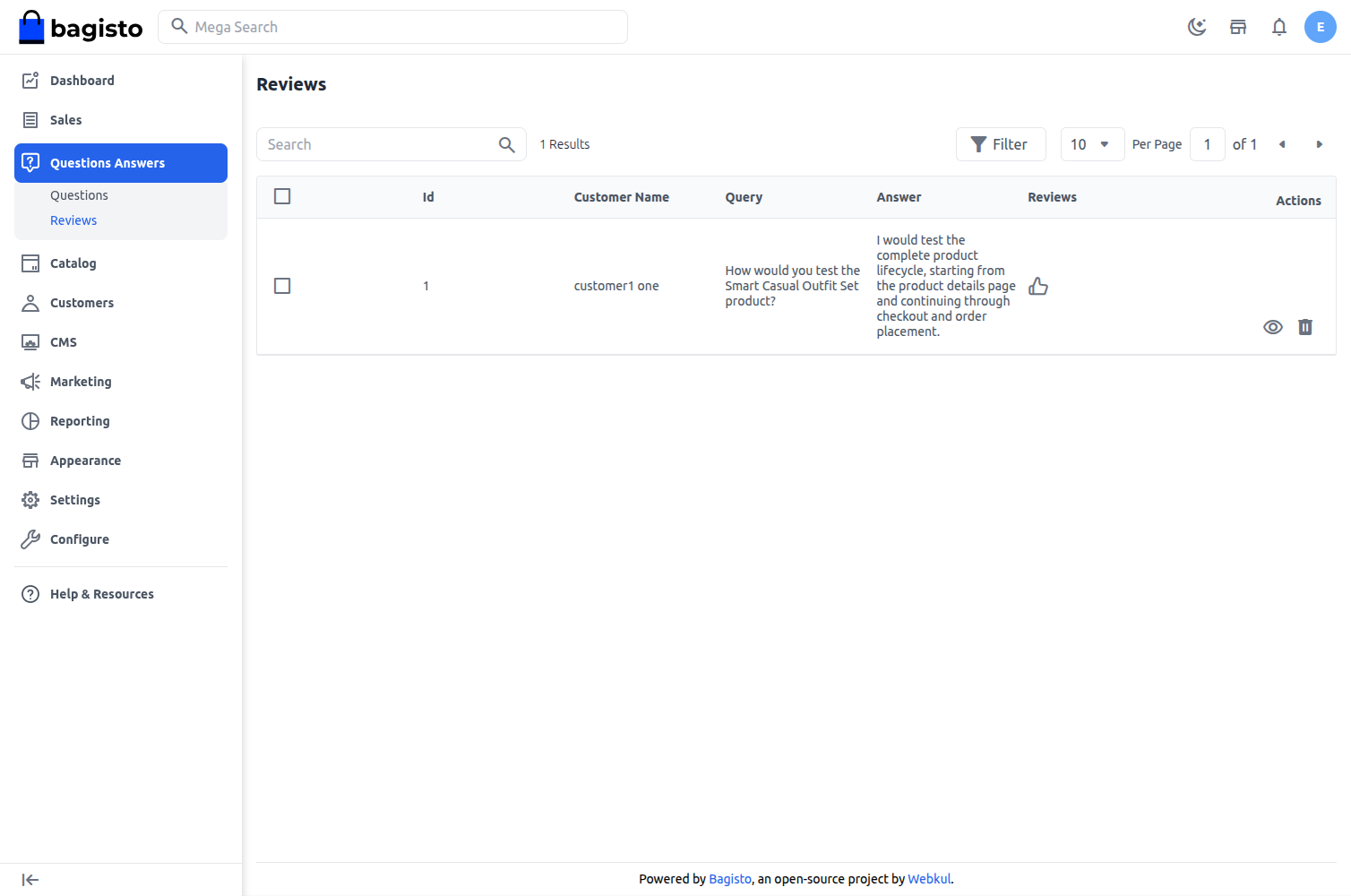Click the Customer Name column header
This screenshot has width=1351, height=896.
click(622, 197)
